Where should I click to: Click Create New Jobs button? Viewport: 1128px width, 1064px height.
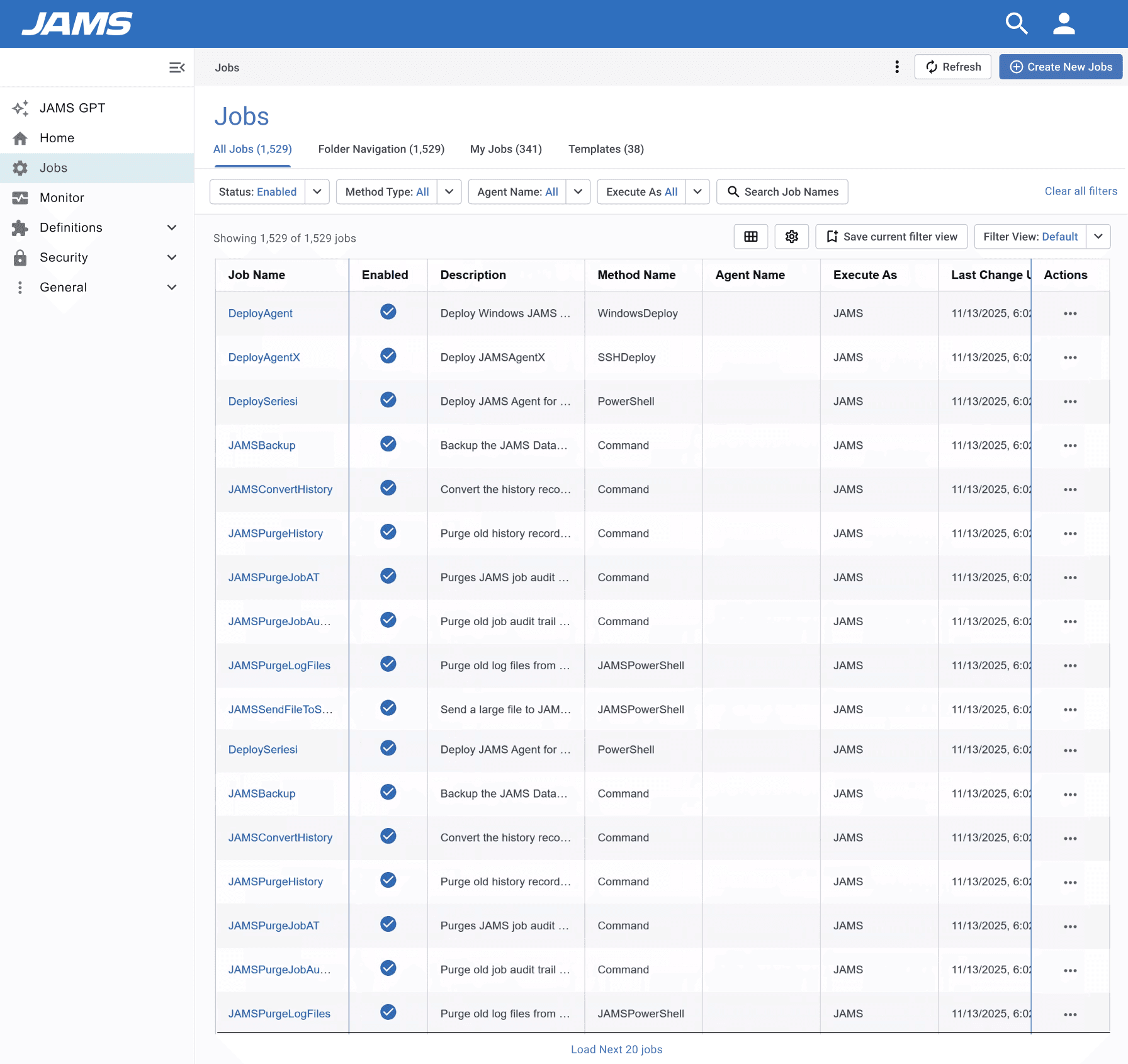1061,67
